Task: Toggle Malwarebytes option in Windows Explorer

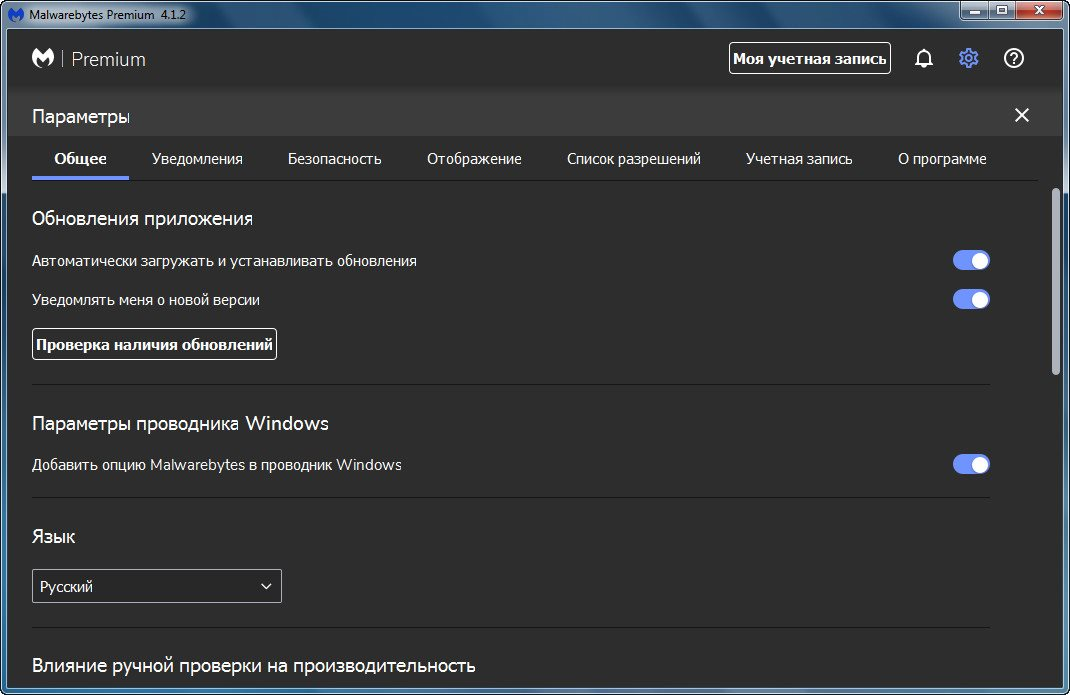Action: [x=970, y=464]
